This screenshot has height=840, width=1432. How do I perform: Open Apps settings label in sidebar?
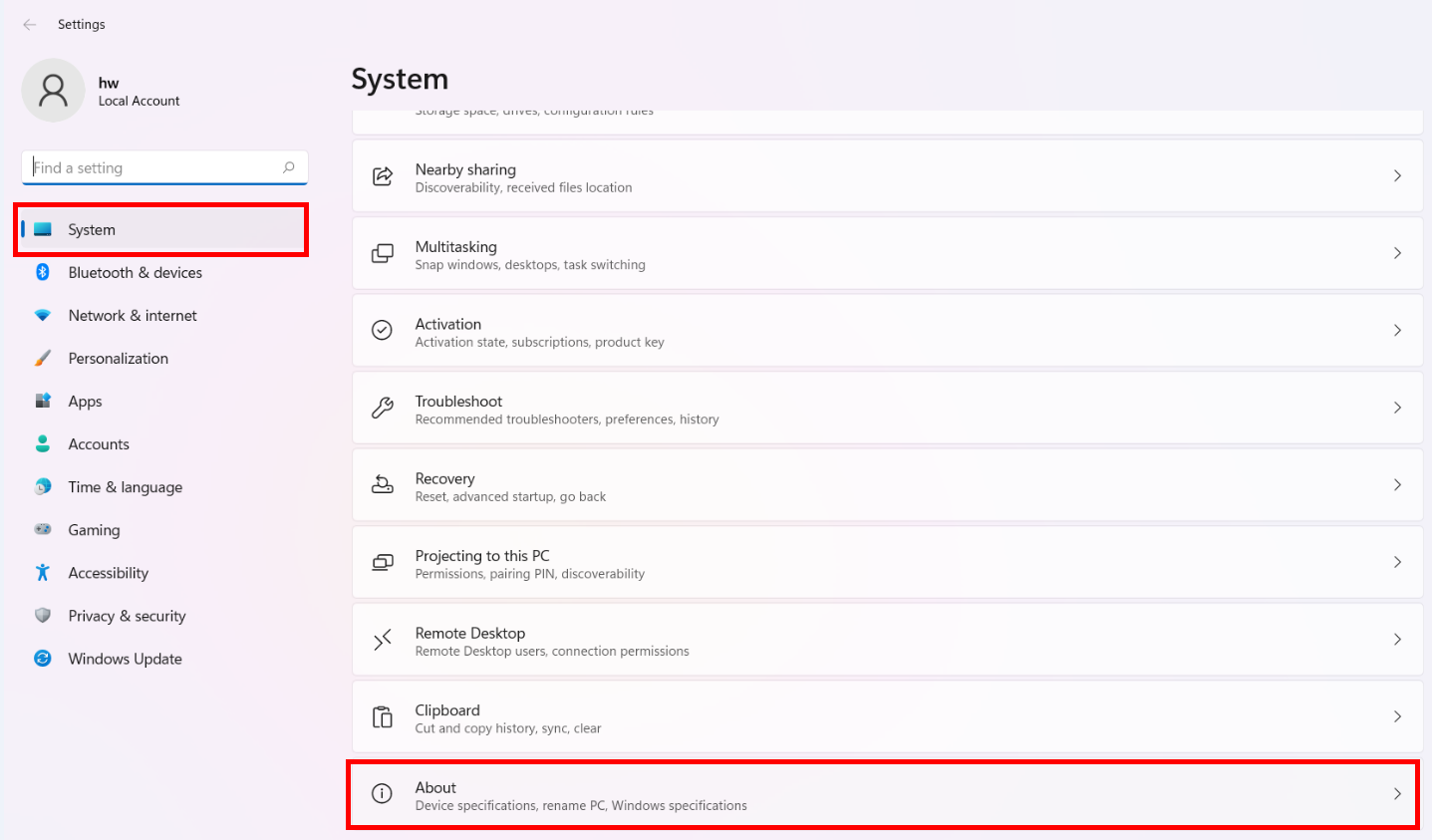click(85, 402)
